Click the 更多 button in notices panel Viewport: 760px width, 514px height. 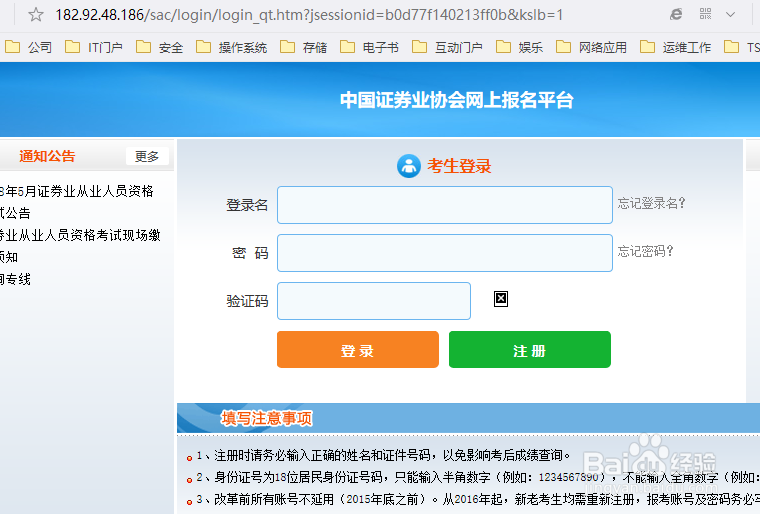coord(147,156)
